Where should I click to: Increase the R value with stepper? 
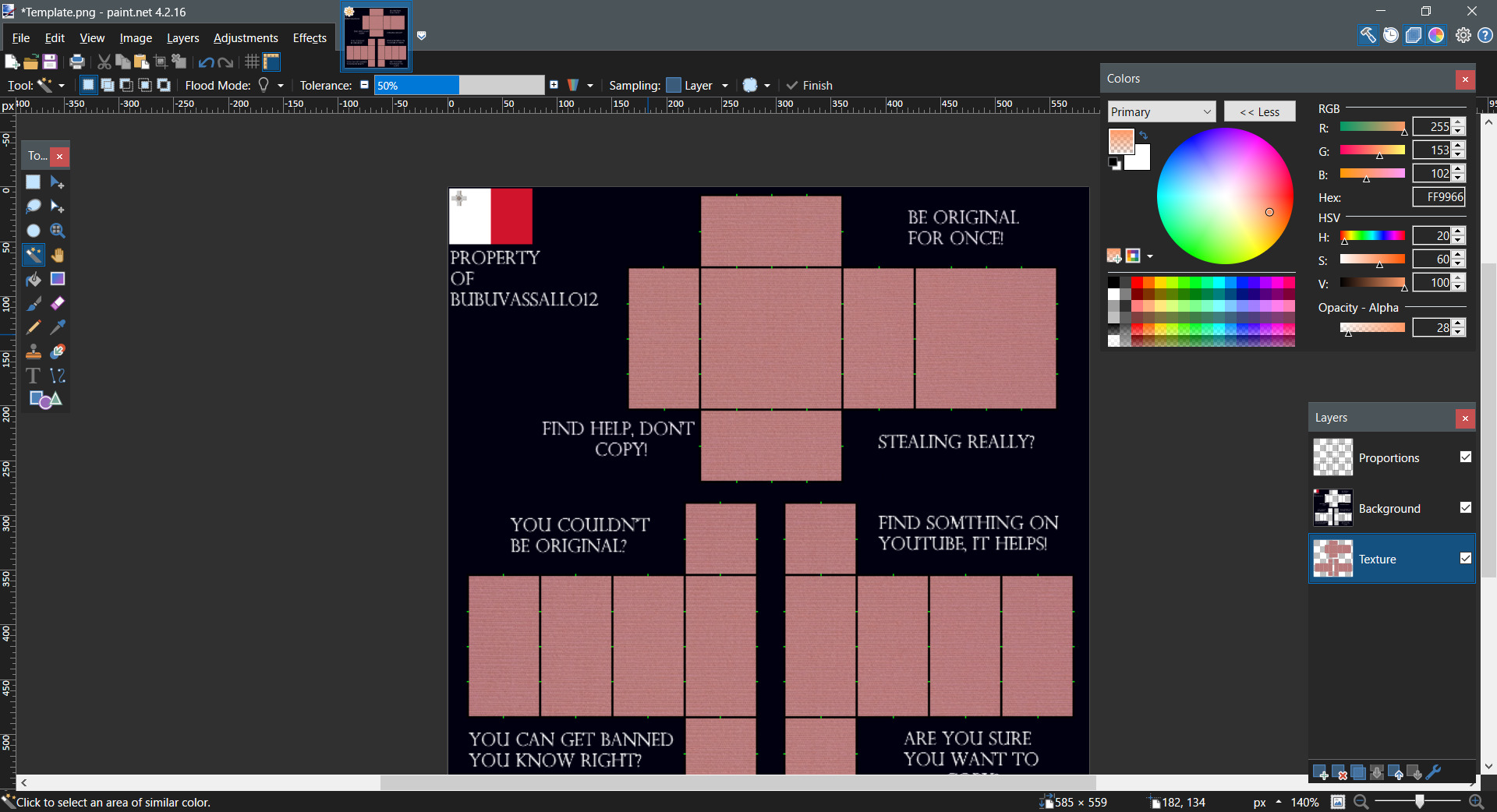pyautogui.click(x=1459, y=122)
